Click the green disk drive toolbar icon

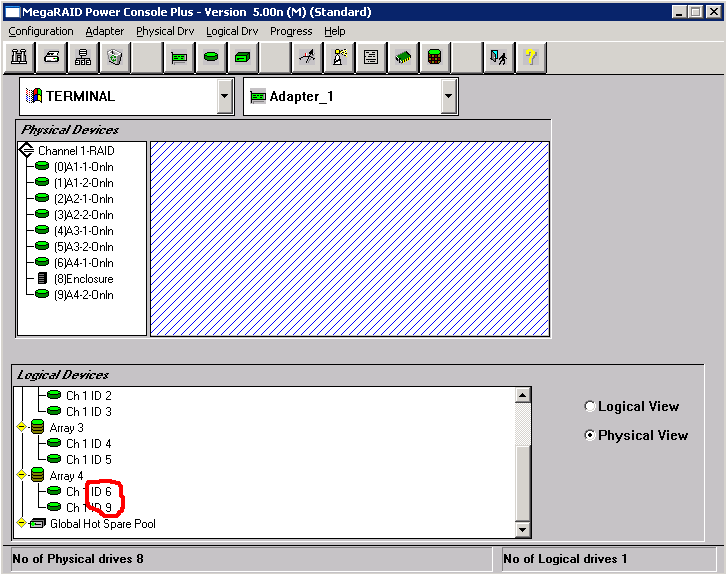[x=211, y=58]
